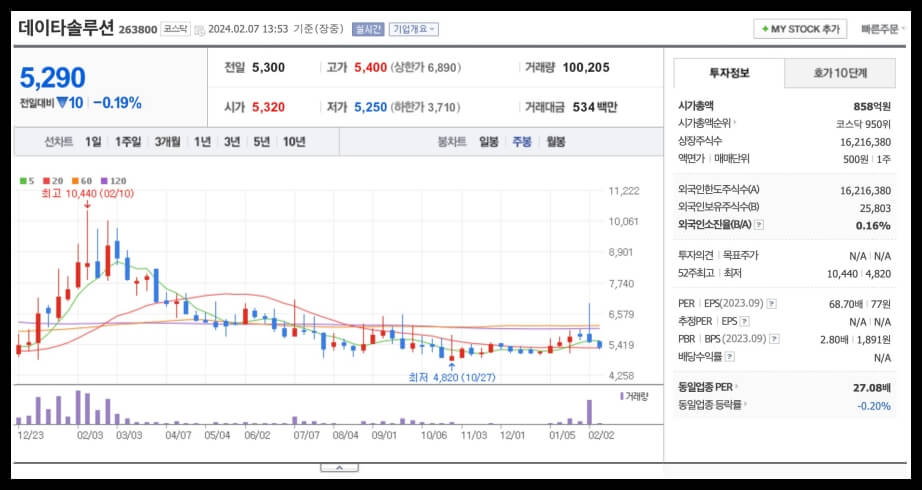Select 3년 line chart period
922x490 pixels.
232,142
